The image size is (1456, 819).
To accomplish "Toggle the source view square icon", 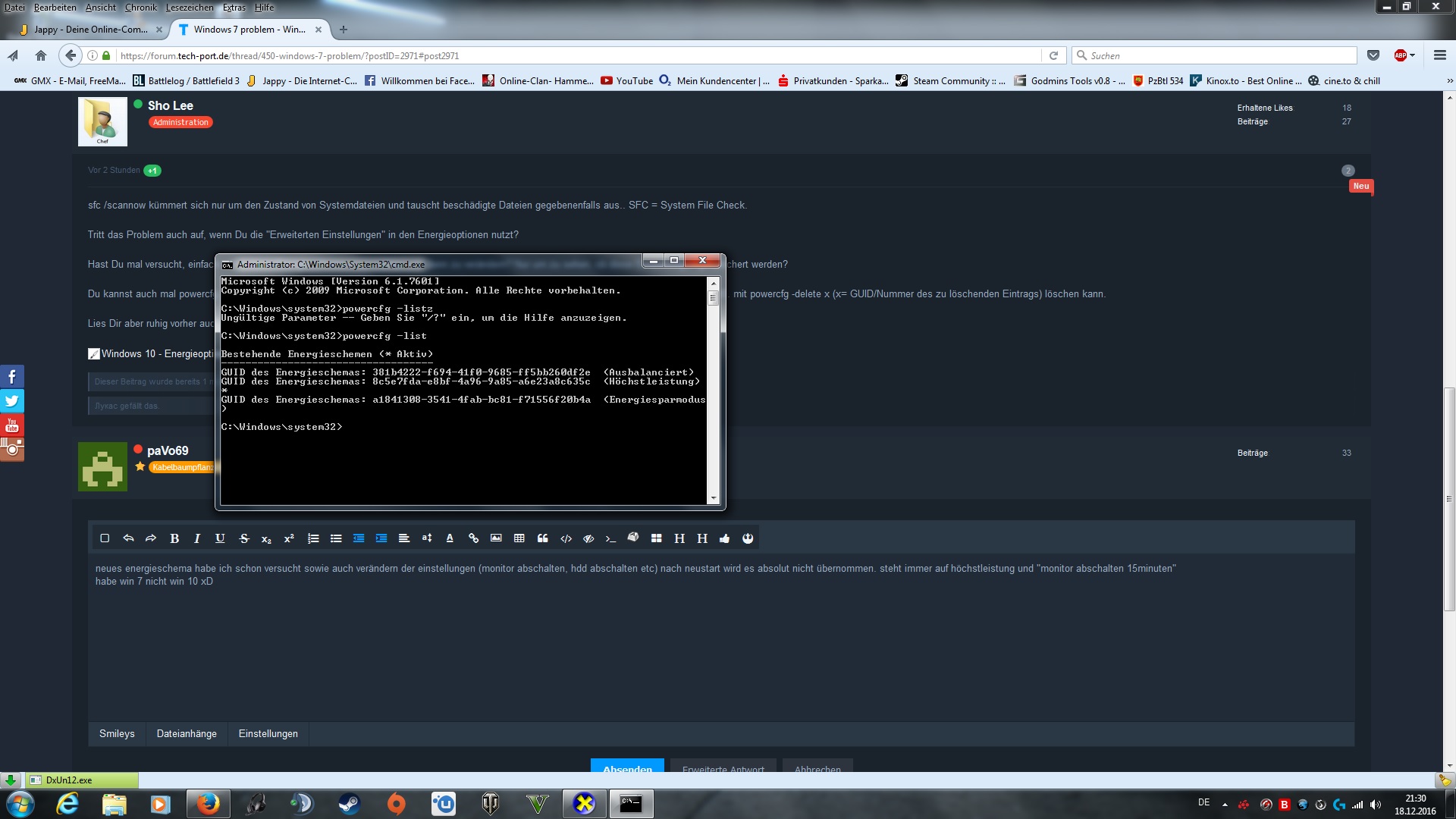I will 105,538.
